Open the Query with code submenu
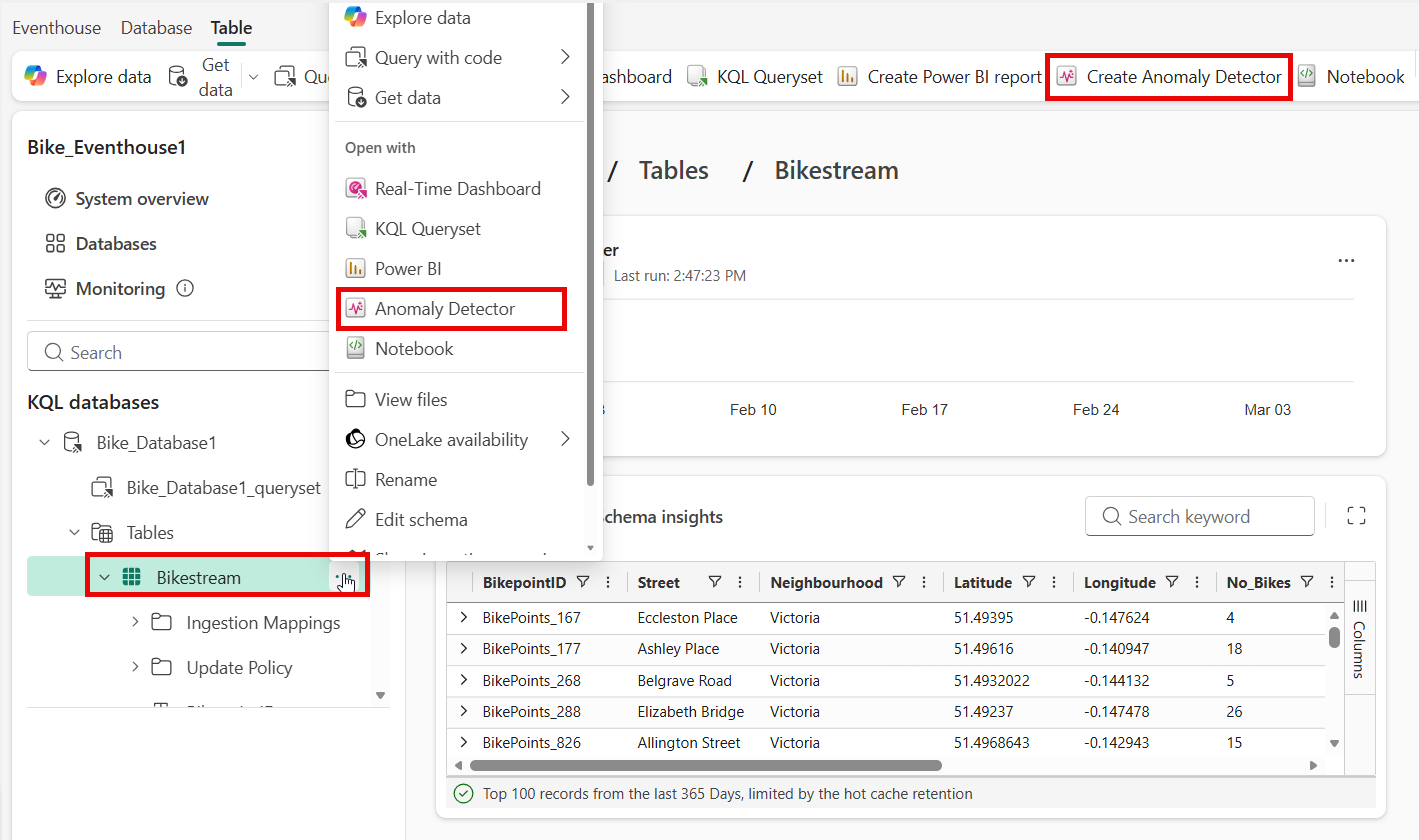Viewport: 1419px width, 840px height. point(459,58)
